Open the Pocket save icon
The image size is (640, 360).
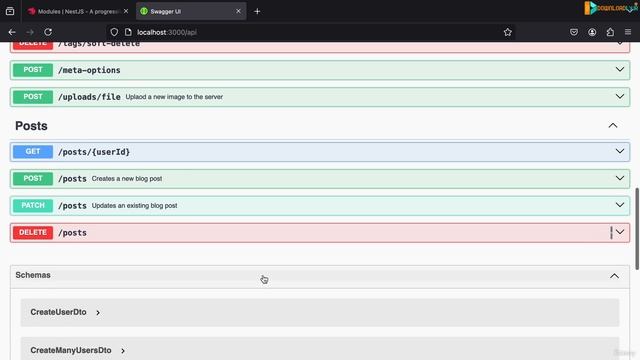click(x=574, y=32)
